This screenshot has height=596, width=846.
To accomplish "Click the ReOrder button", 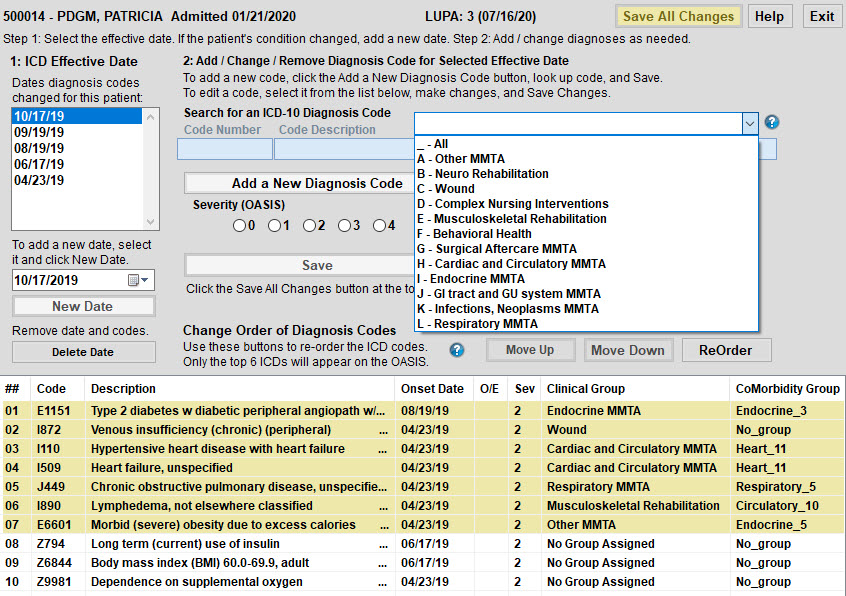I will pyautogui.click(x=726, y=350).
